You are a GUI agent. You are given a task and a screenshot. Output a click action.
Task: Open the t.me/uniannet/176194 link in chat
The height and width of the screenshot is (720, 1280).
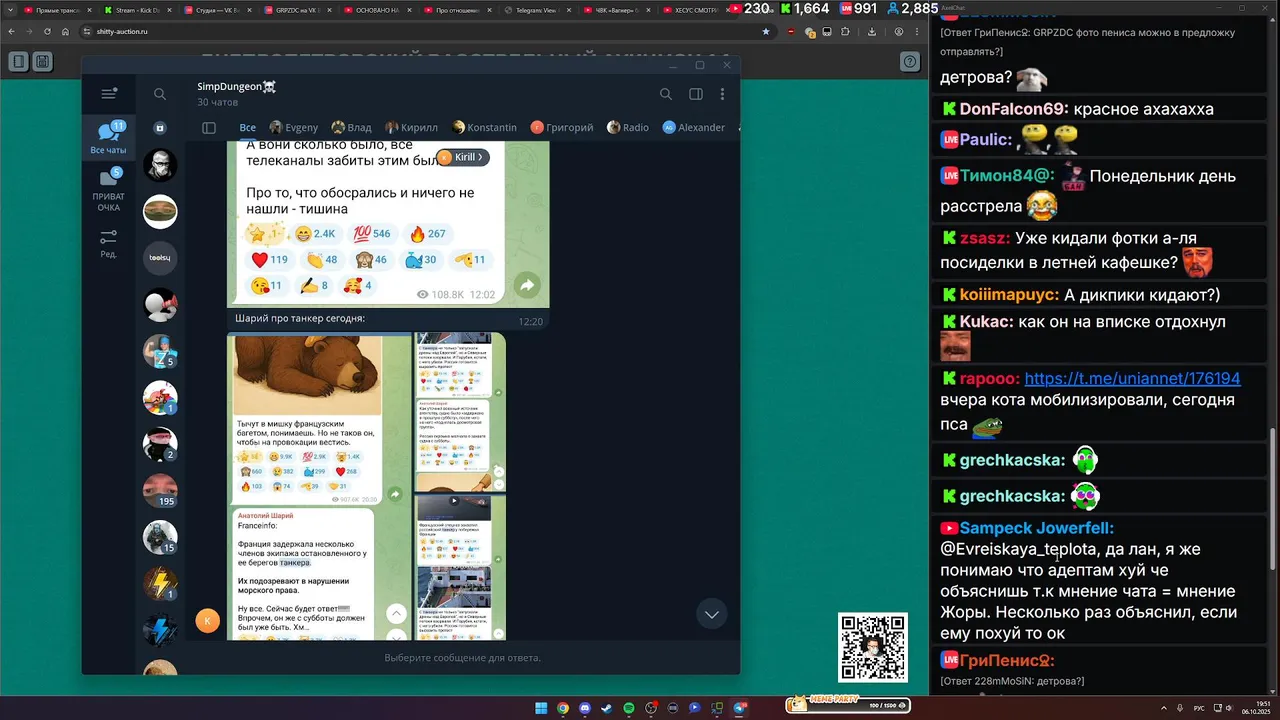(x=1132, y=379)
